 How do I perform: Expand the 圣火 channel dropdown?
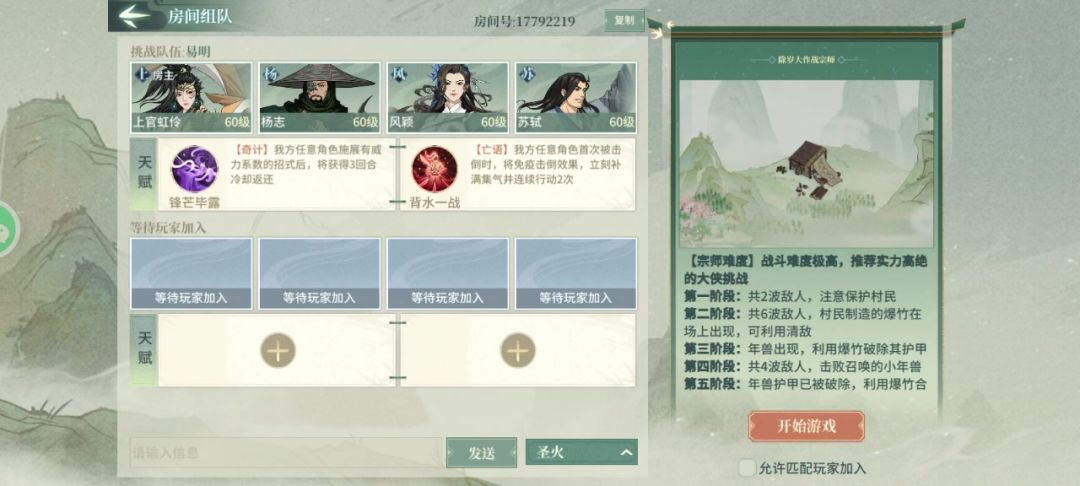tap(581, 452)
